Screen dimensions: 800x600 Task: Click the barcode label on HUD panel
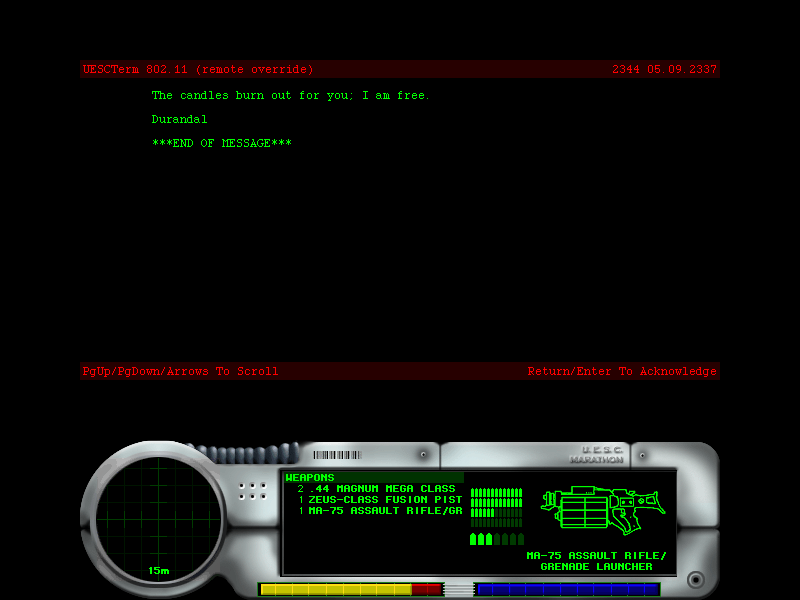click(337, 455)
